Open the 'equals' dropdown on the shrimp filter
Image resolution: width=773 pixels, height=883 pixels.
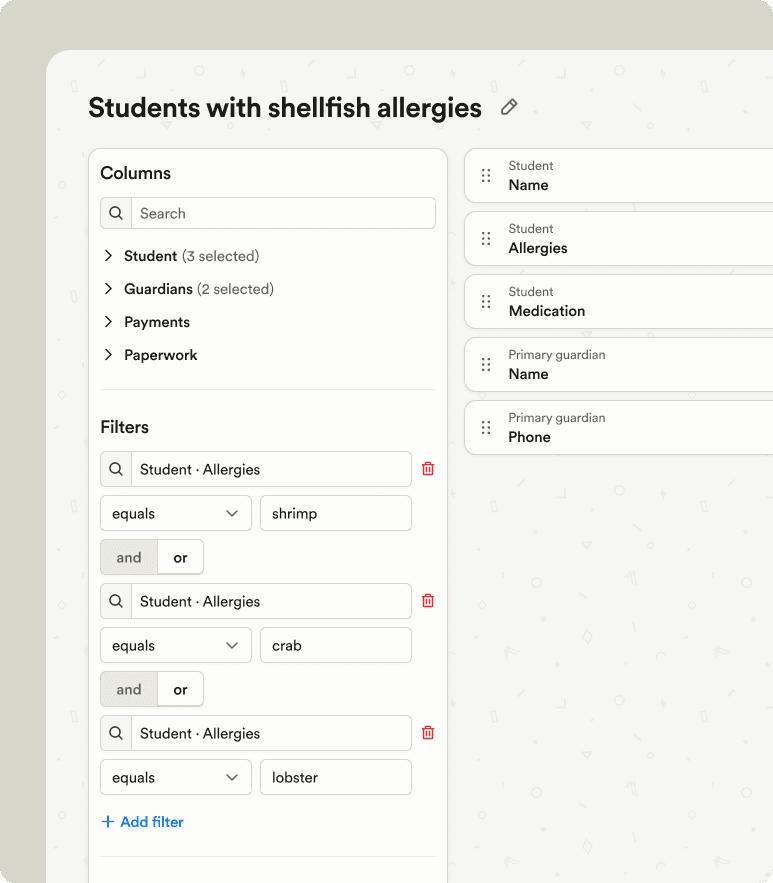pos(175,513)
